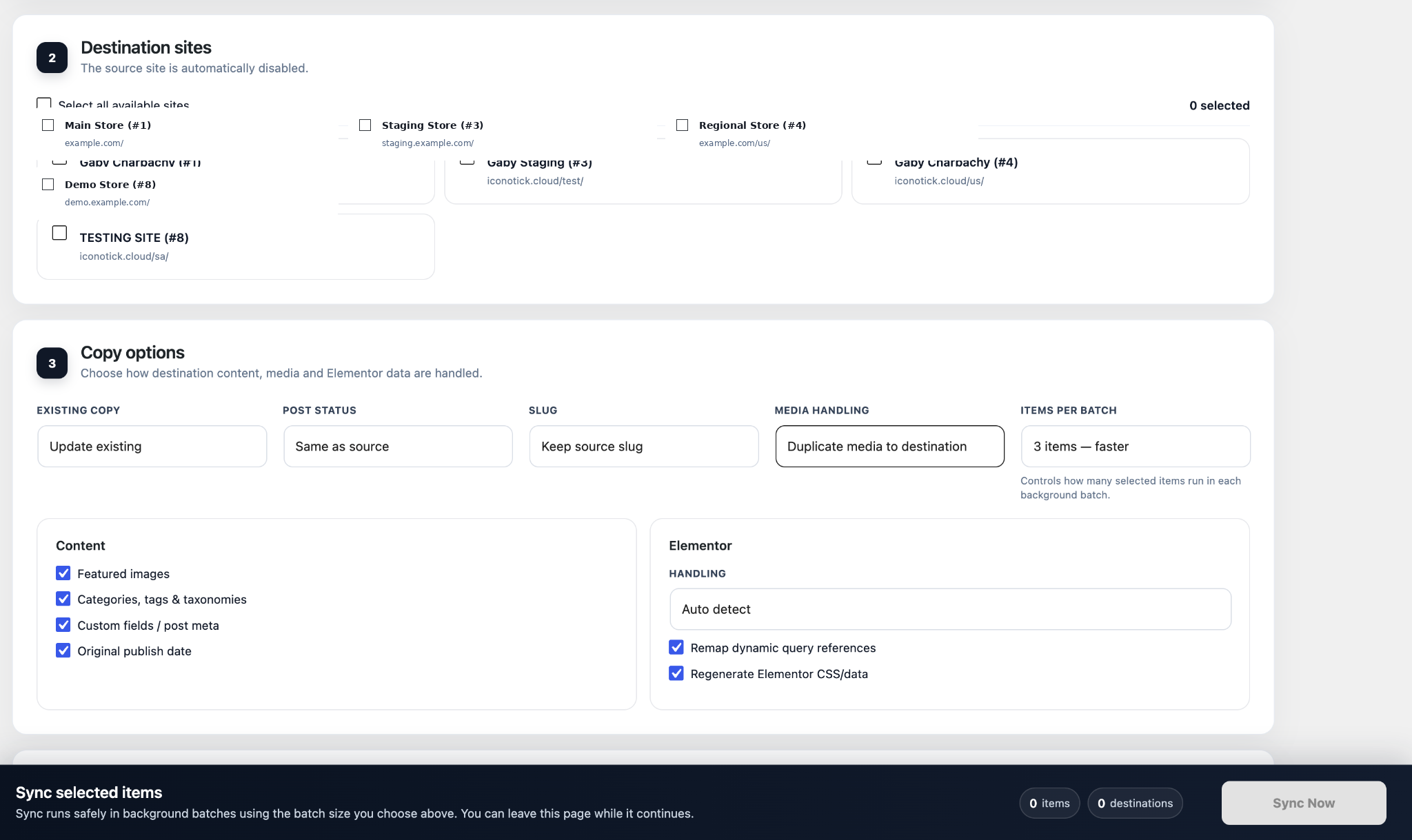Click the demo.example.com/ URL text
Image resolution: width=1412 pixels, height=840 pixels.
click(107, 203)
